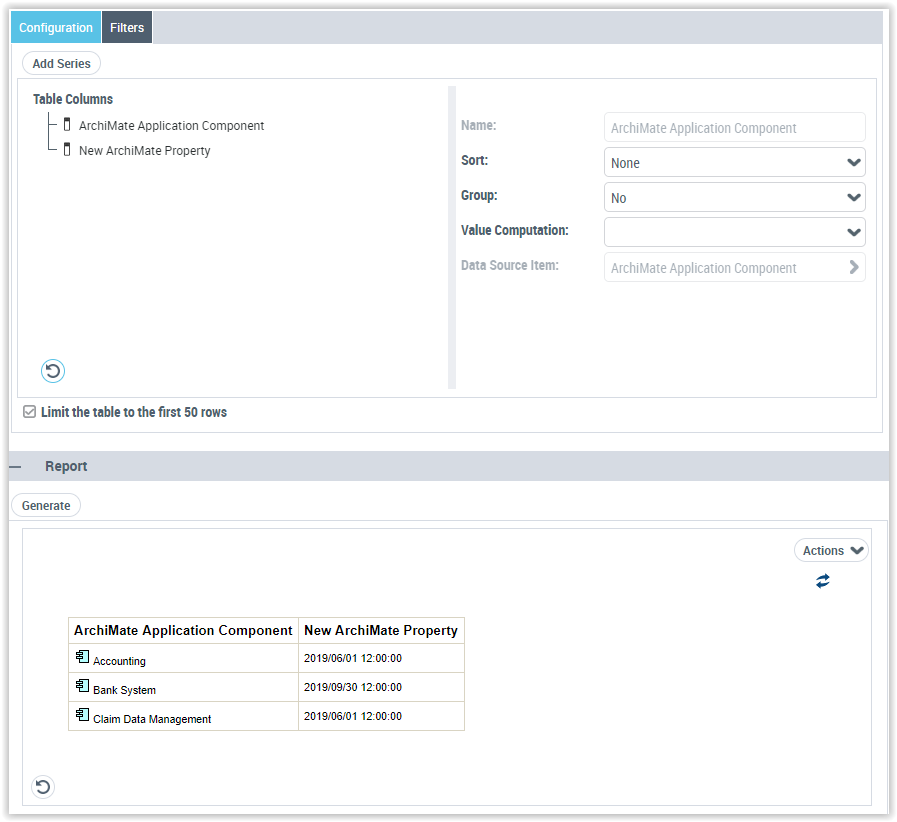Click the reset icon under Table Columns
Viewport: 897px width, 822px height.
[53, 372]
